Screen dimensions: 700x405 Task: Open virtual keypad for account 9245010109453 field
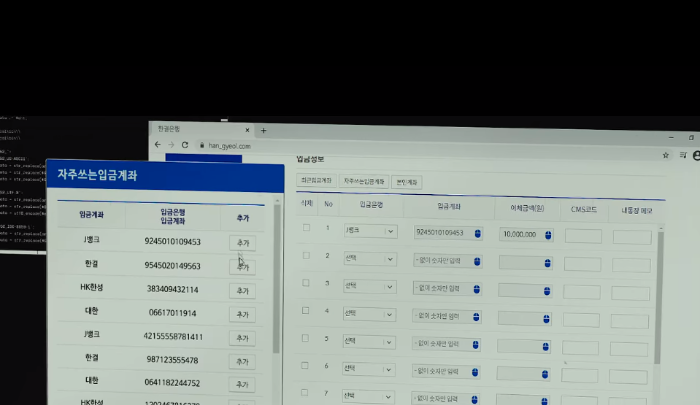click(478, 234)
